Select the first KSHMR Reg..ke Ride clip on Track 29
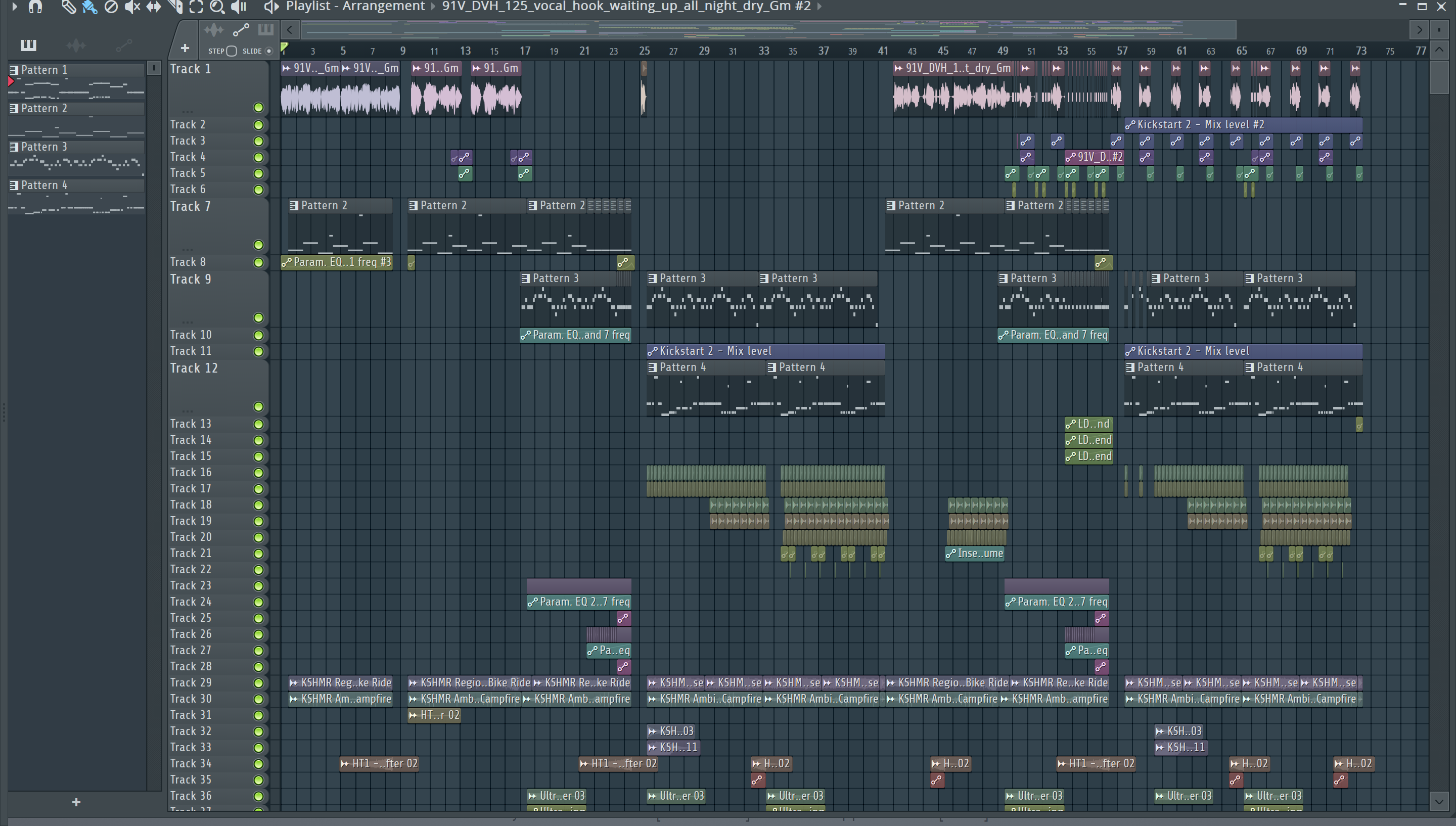This screenshot has width=1456, height=826. pos(341,683)
